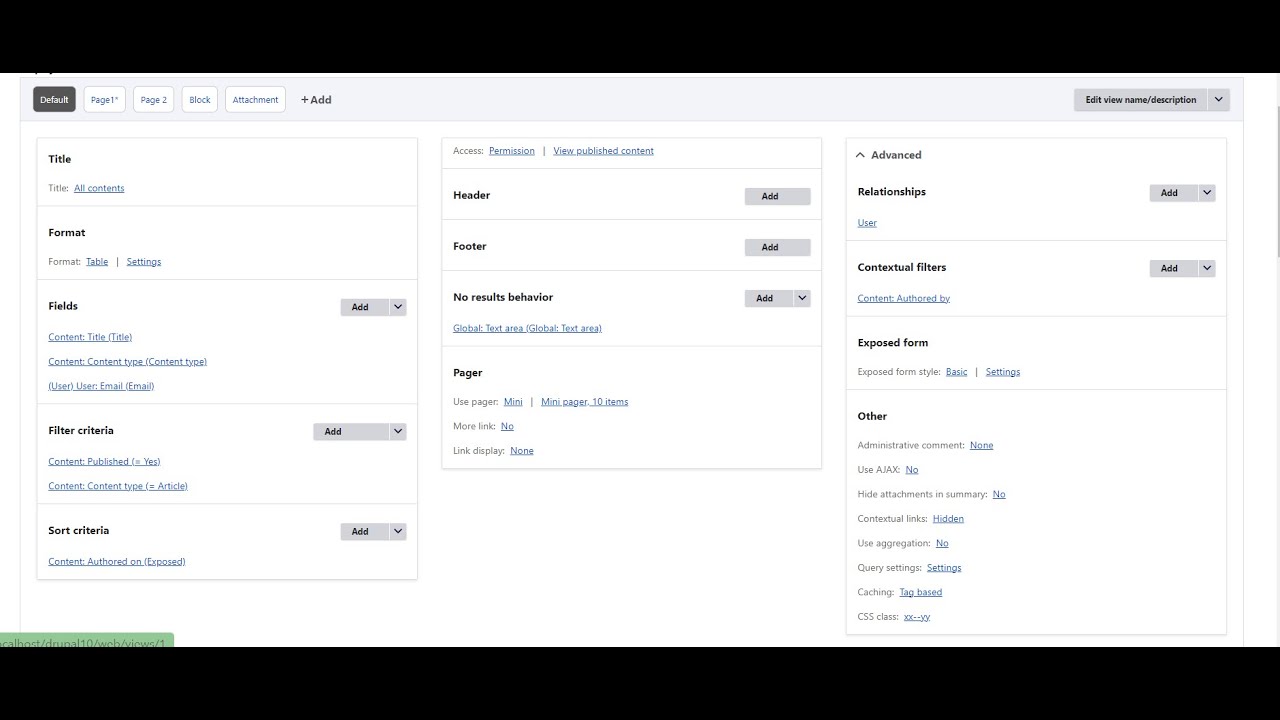Edit Content: Authored on (Exposed) sort
Viewport: 1280px width, 720px height.
tap(117, 562)
